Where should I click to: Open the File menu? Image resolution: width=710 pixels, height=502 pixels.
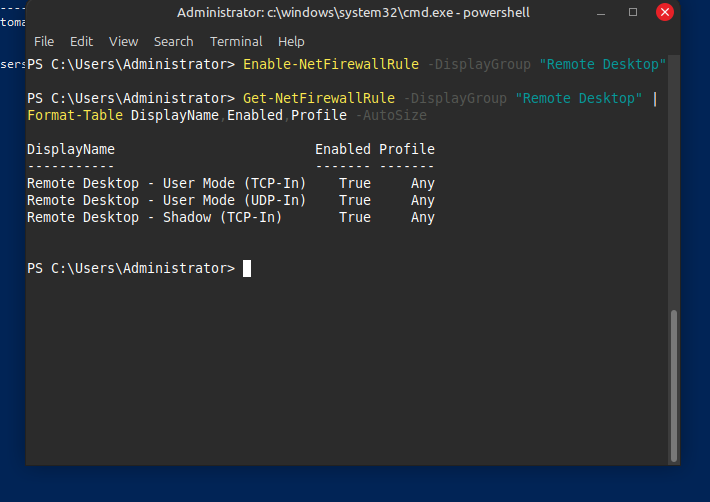coord(44,41)
